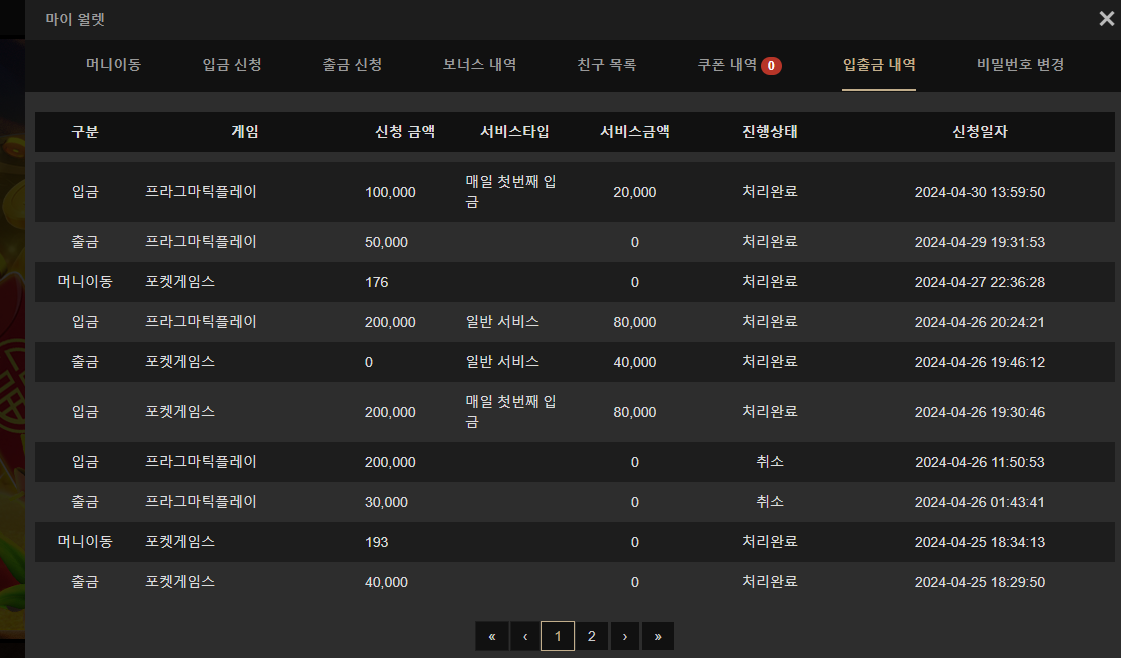1121x658 pixels.
Task: Close the 마이 월렛 dialog
Action: point(1106,19)
